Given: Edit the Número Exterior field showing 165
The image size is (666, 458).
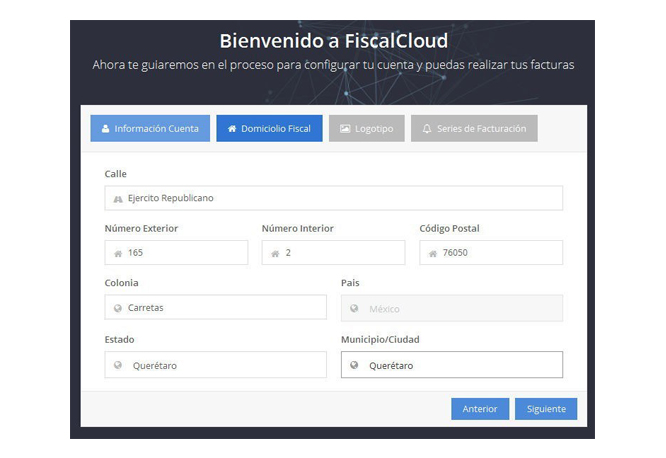Looking at the screenshot, I should point(176,252).
